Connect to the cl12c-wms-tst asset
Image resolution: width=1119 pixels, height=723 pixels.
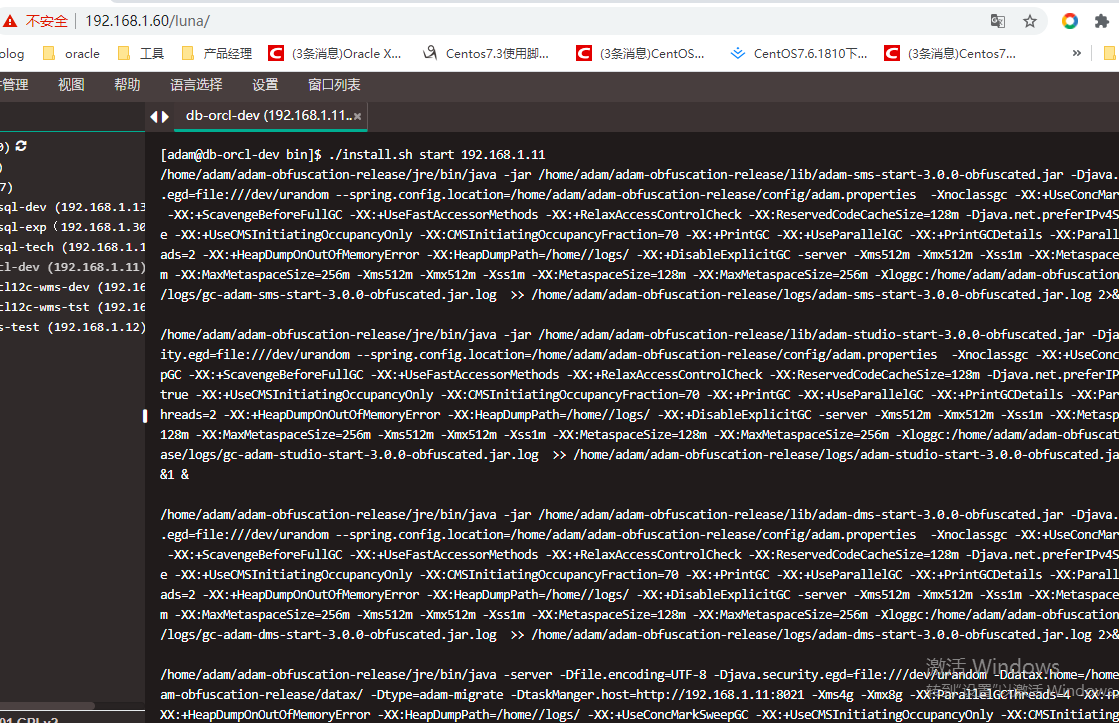tap(73, 307)
